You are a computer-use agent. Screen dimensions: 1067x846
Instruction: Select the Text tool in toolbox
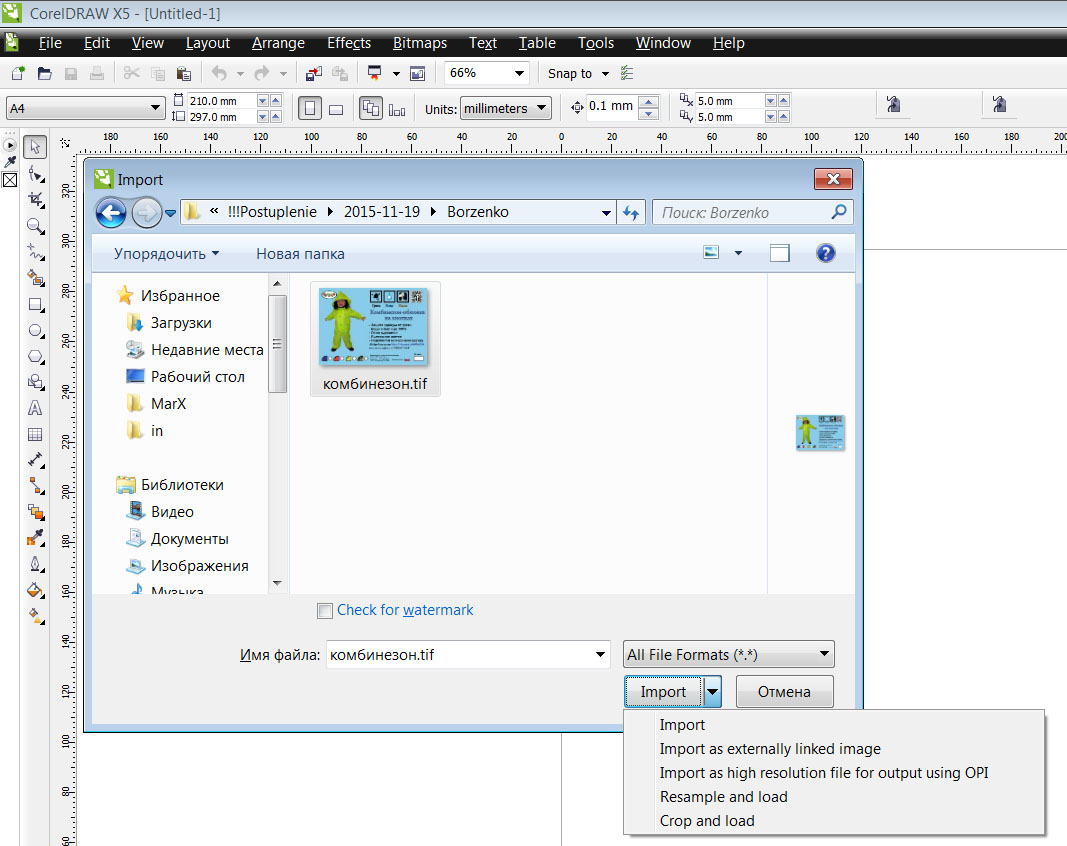(35, 408)
